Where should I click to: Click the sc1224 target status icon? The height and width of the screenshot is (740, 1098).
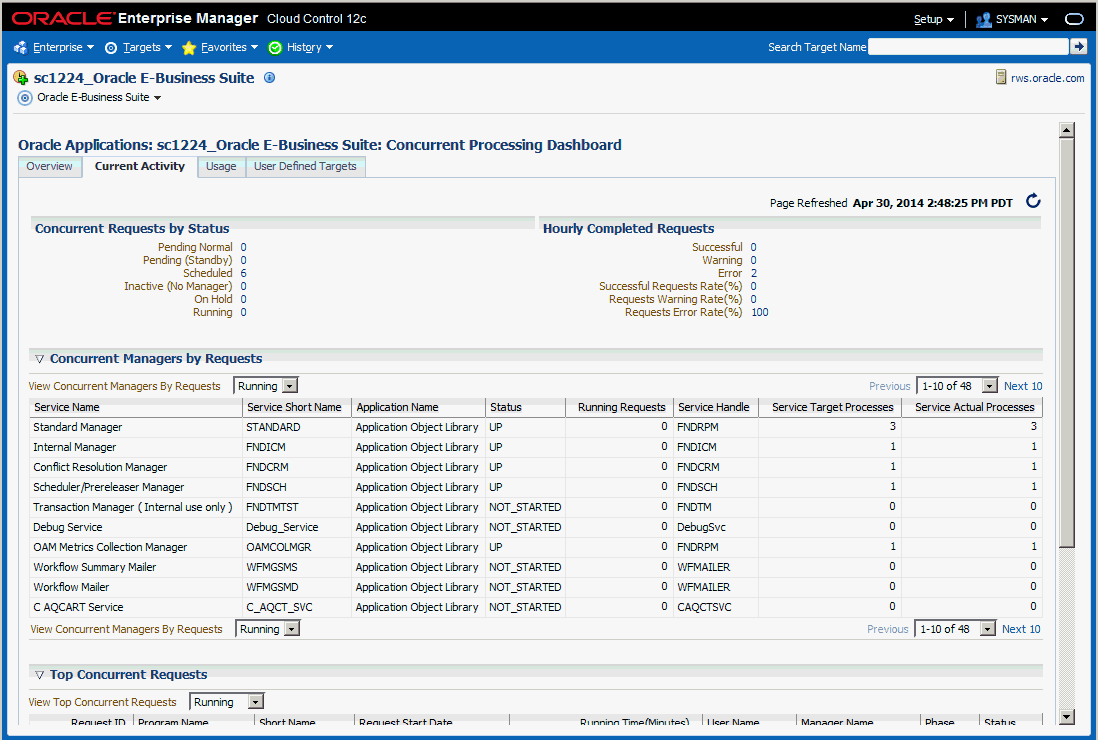click(x=21, y=78)
